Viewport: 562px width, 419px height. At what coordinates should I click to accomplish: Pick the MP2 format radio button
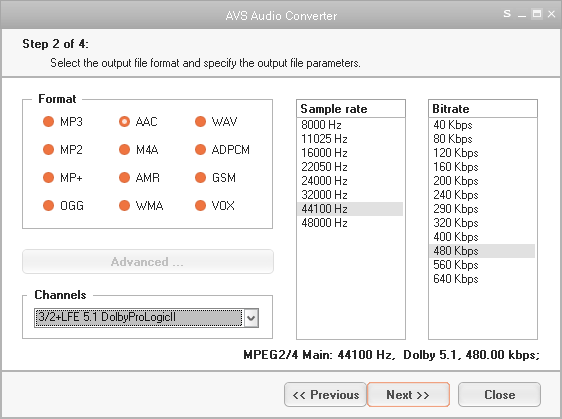point(48,149)
